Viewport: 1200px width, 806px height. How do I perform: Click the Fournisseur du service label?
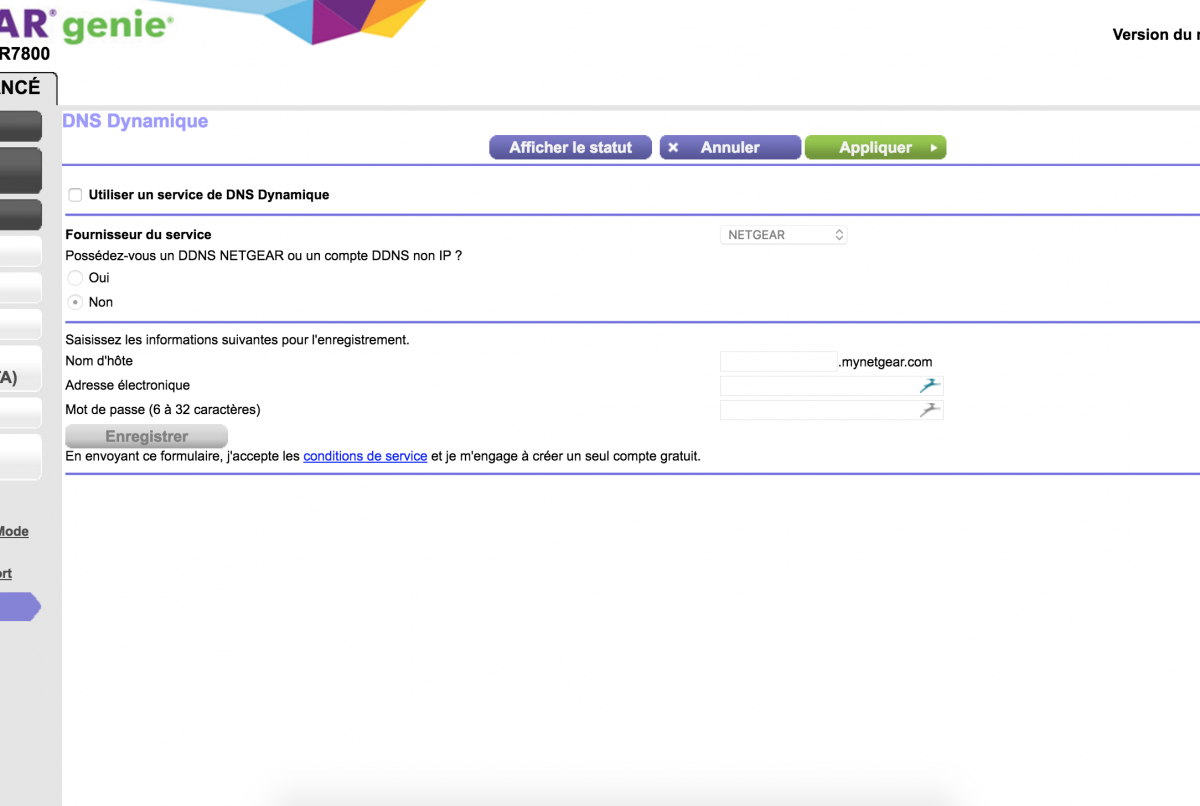(138, 235)
